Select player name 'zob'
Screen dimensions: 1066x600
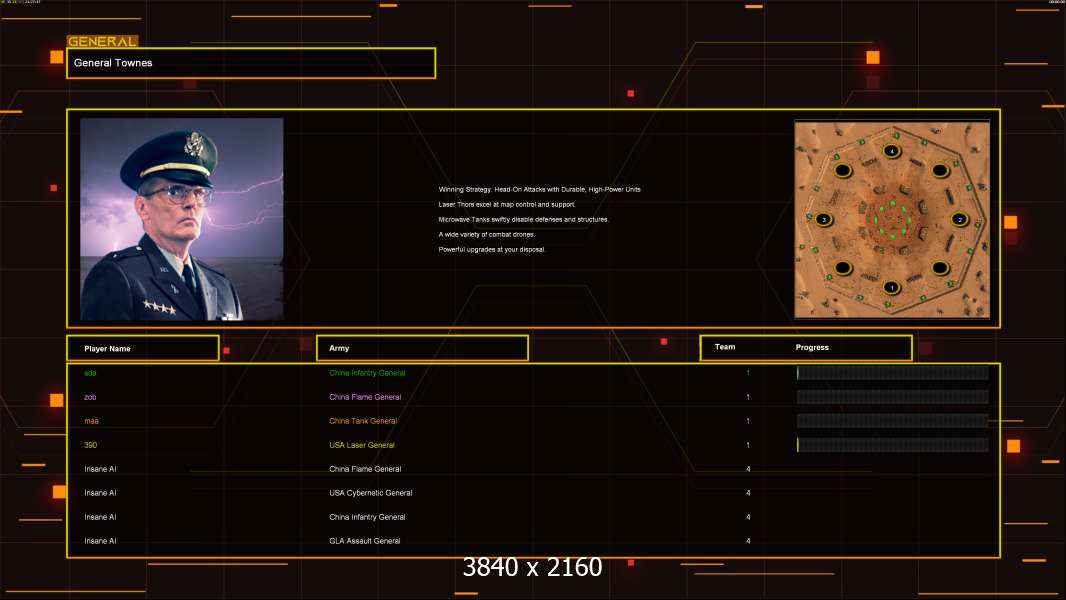pos(90,397)
